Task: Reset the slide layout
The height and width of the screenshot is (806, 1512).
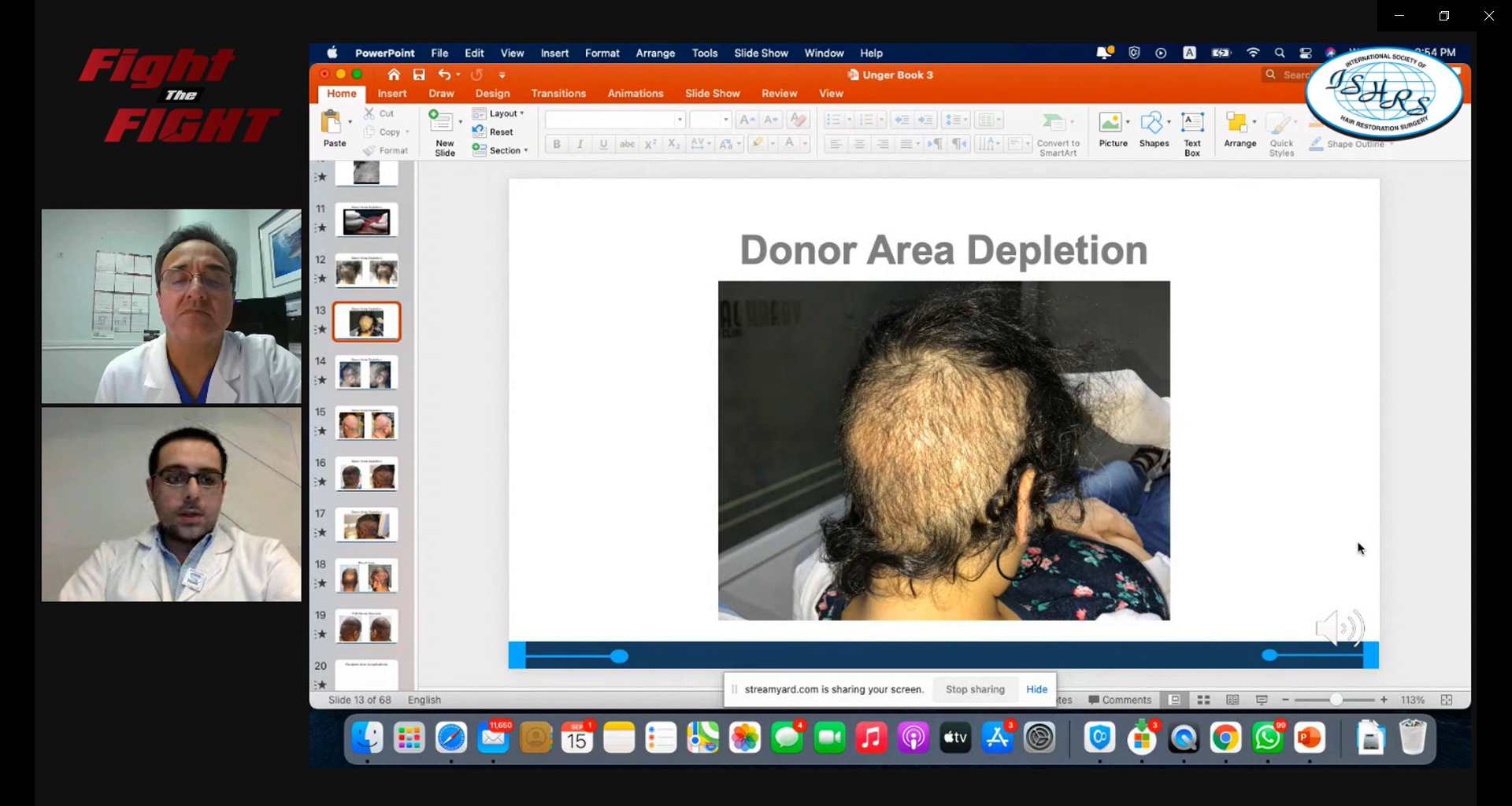Action: (x=493, y=132)
